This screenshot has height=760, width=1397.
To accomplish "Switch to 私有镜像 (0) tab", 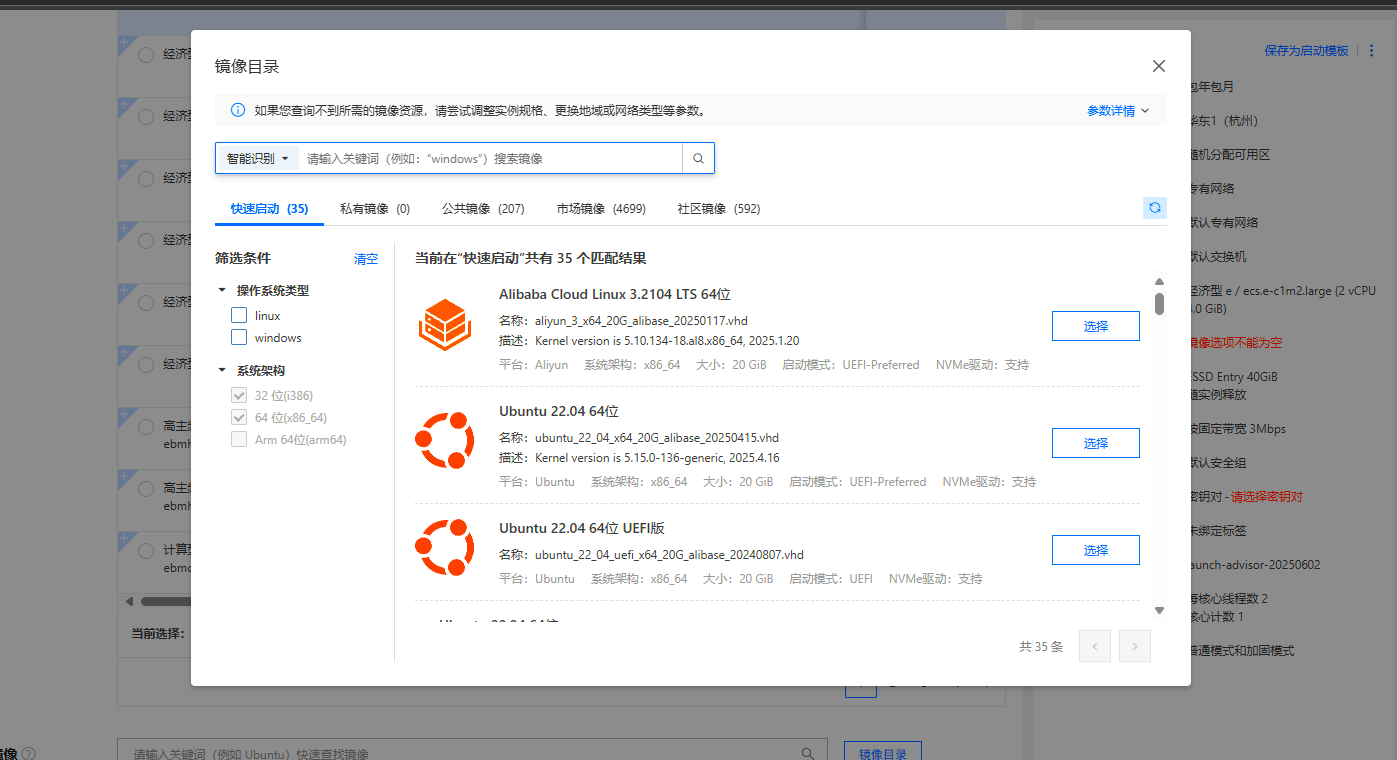I will pos(375,209).
